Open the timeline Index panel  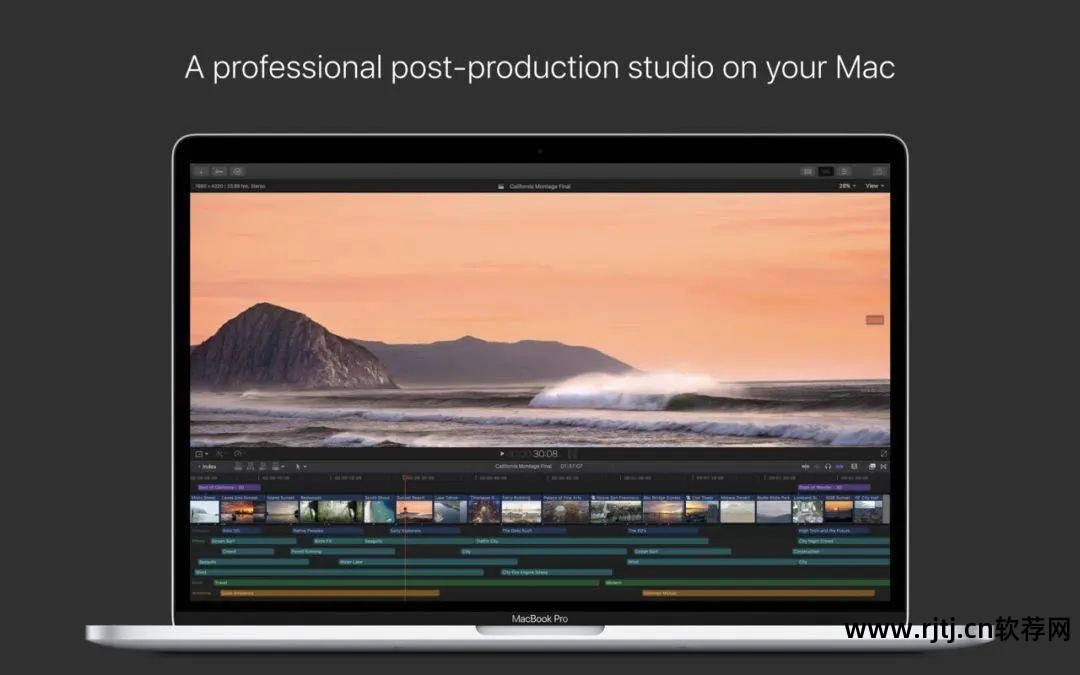point(207,466)
